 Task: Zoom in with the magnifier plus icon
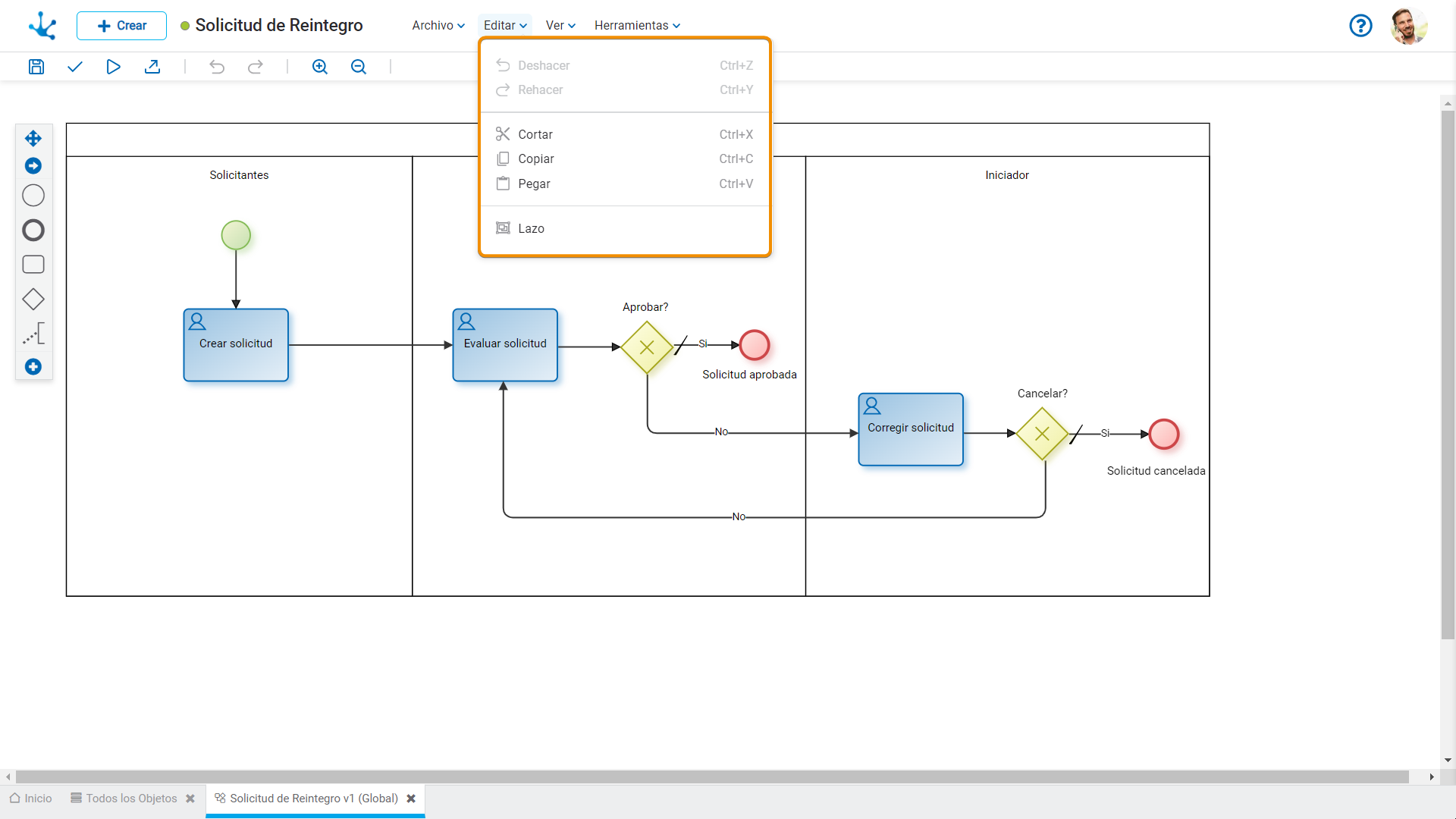coord(320,67)
